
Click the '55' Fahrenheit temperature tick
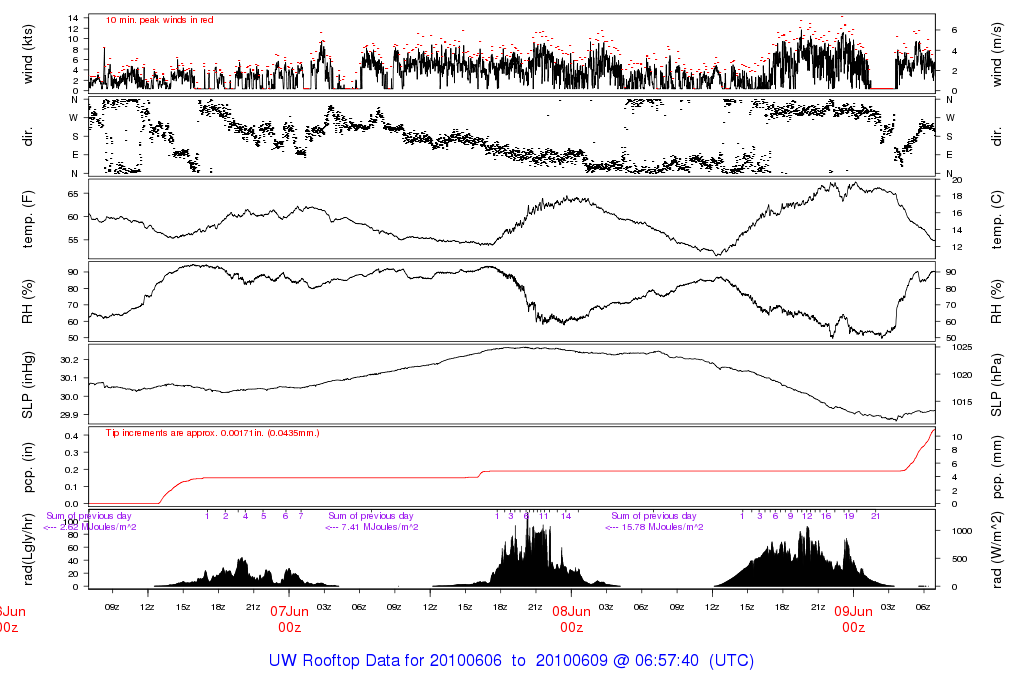click(73, 240)
